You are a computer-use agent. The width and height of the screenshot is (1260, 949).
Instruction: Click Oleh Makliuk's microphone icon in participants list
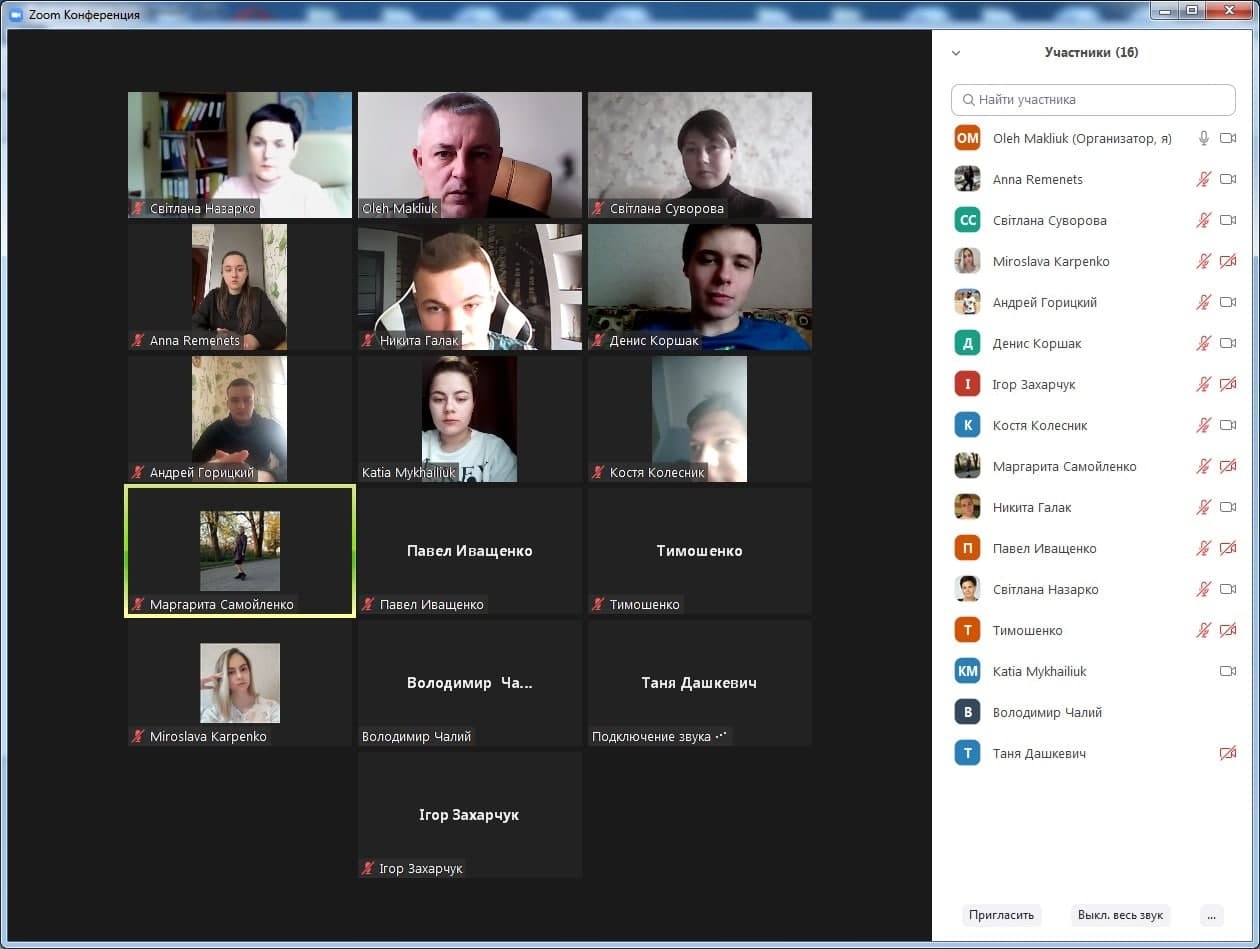[x=1204, y=138]
